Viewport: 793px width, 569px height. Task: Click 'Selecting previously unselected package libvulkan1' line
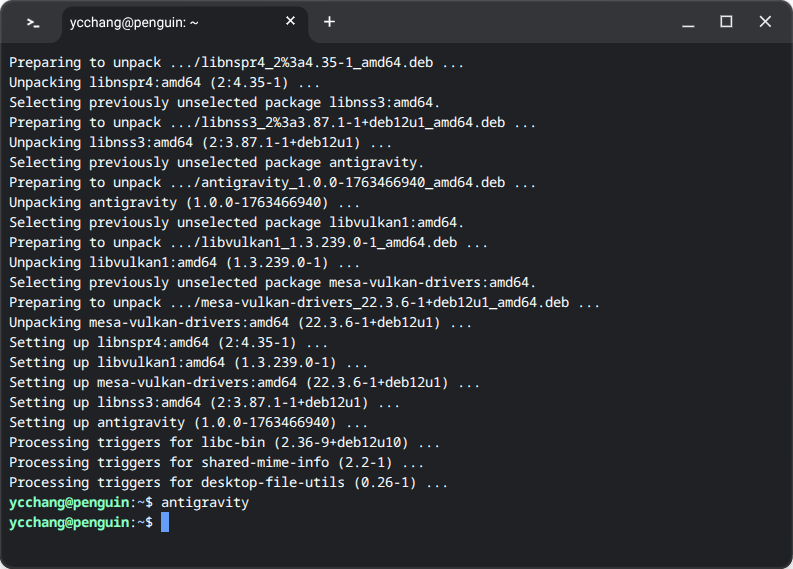236,222
